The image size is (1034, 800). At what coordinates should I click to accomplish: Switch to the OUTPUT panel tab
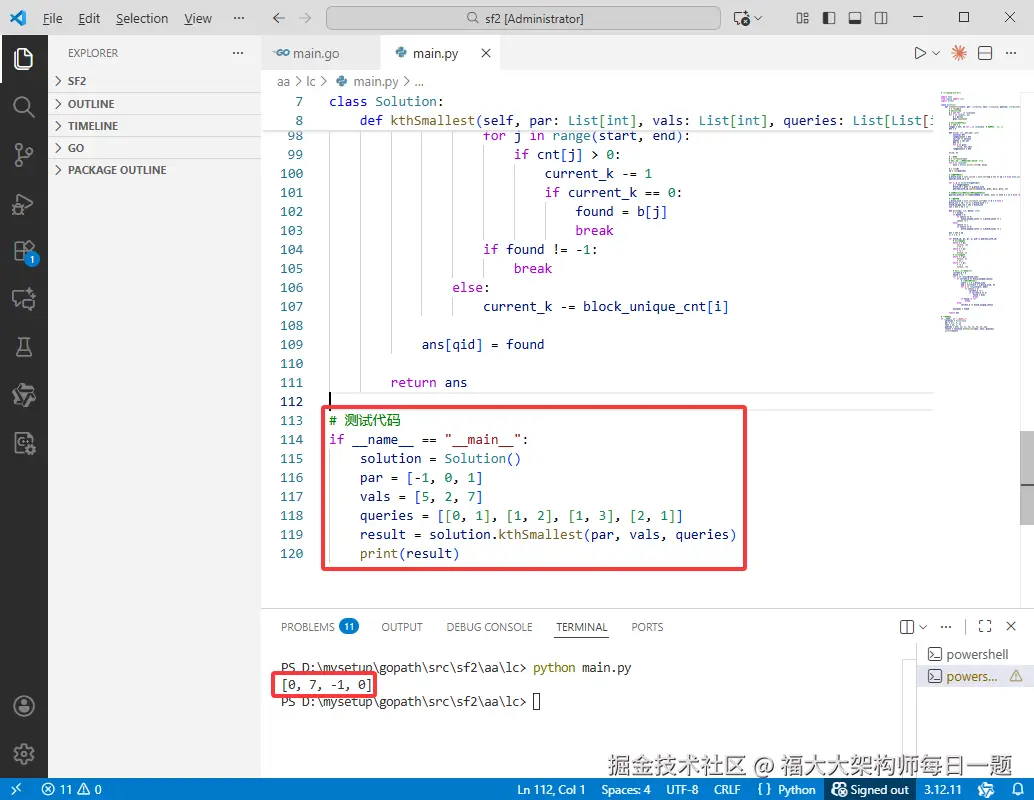click(x=402, y=627)
